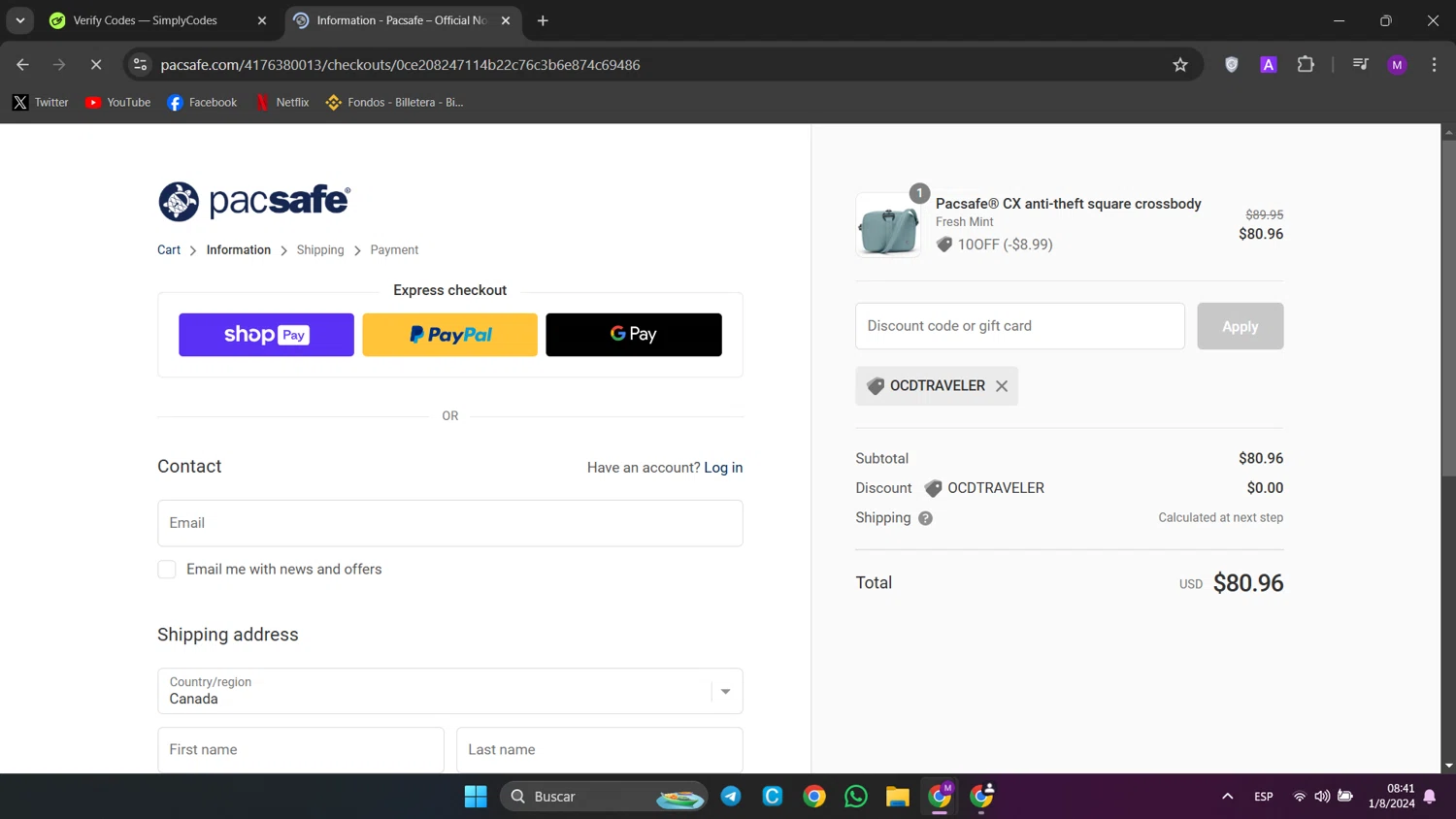Viewport: 1456px width, 819px height.
Task: Go to the Cart breadcrumb link
Action: (169, 250)
